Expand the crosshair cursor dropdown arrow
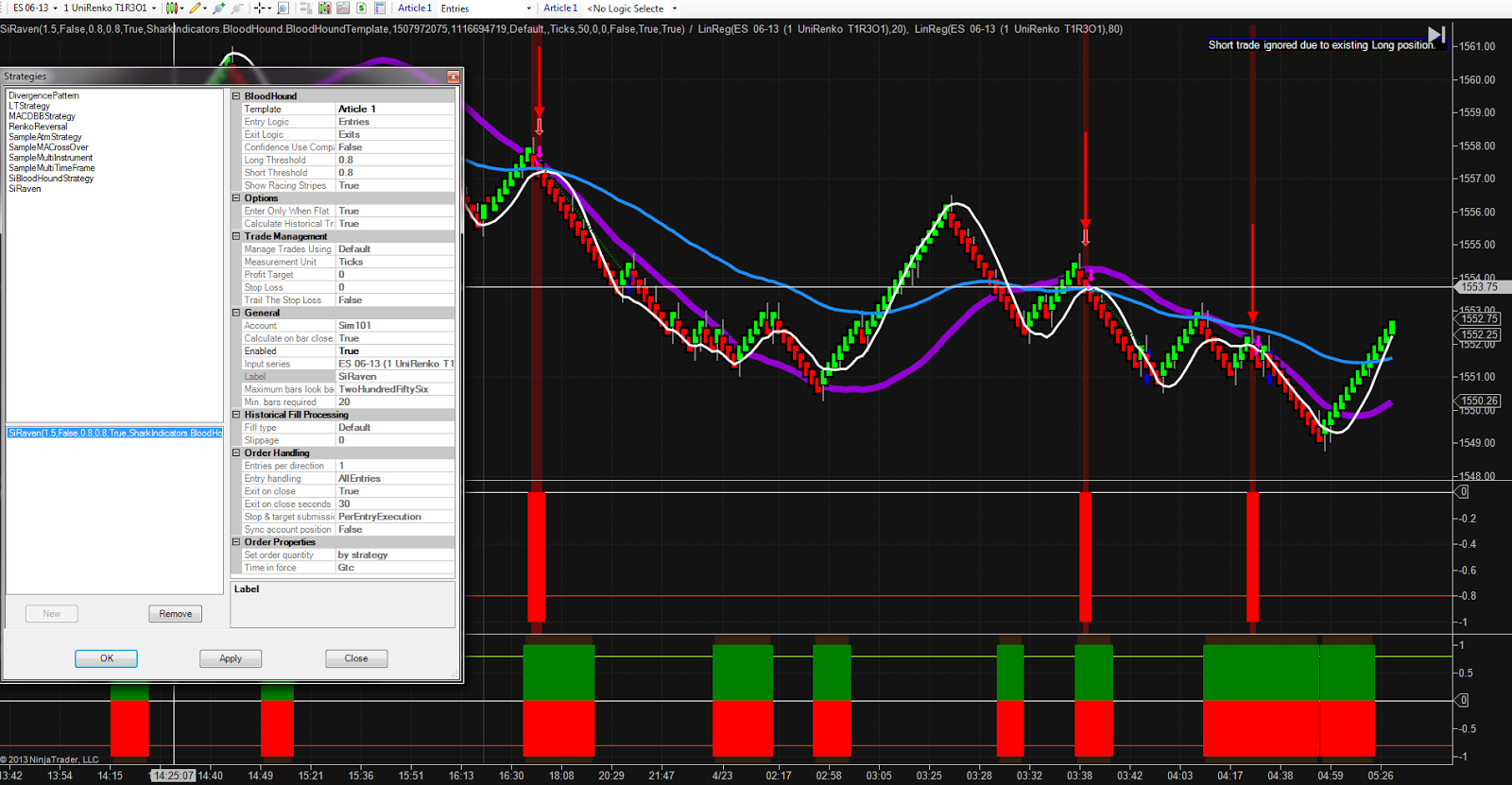Screen dimensions: 1512x785 click(269, 9)
